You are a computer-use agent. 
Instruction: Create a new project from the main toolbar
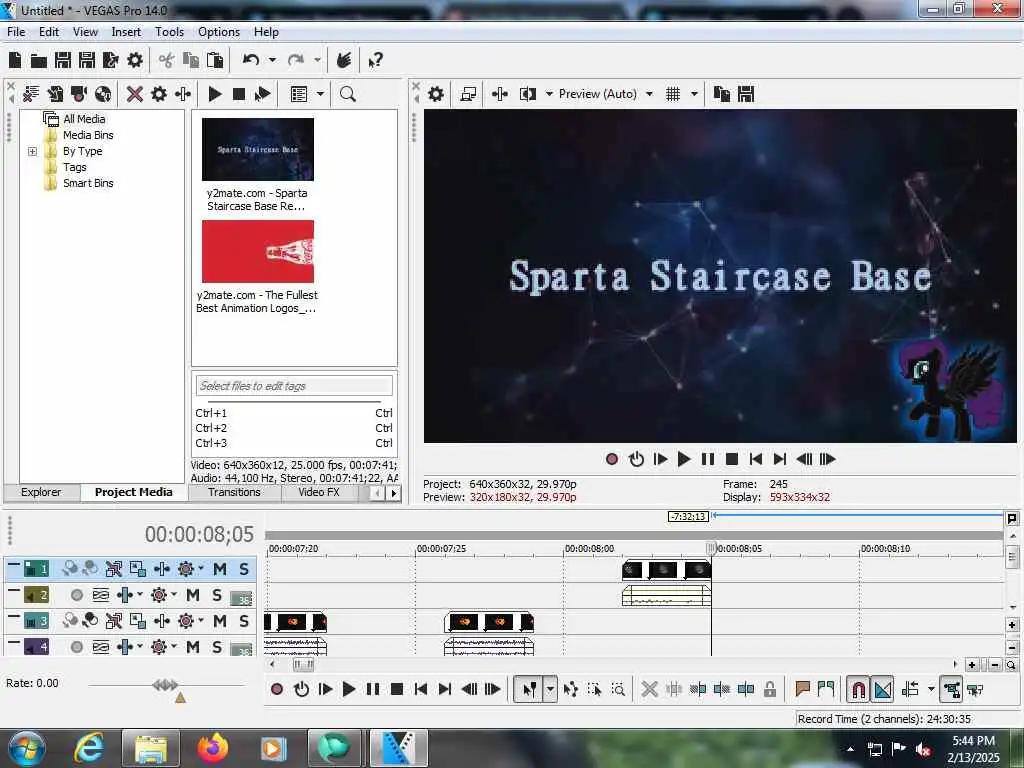[x=15, y=61]
